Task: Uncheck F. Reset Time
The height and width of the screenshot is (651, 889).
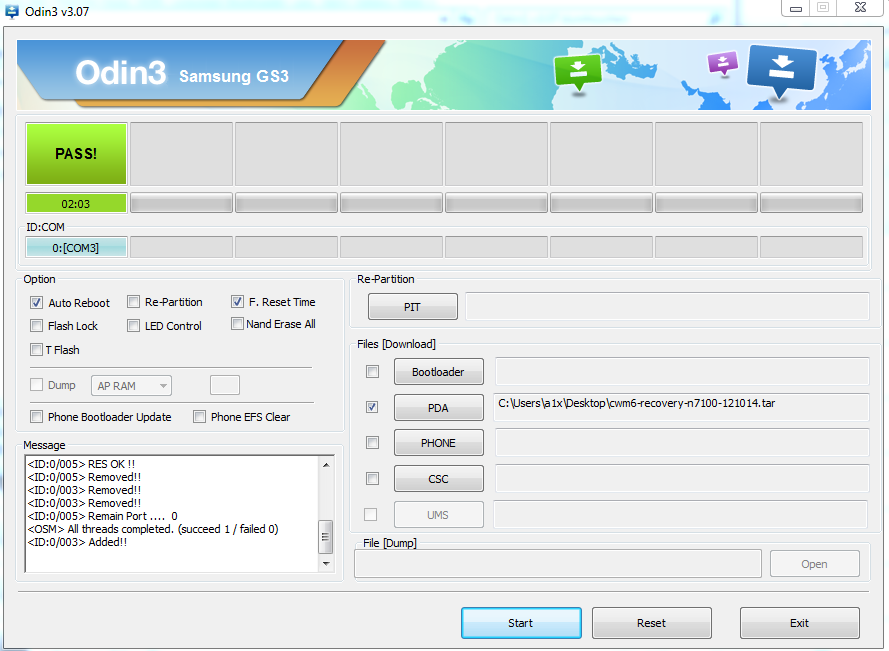Action: click(237, 302)
